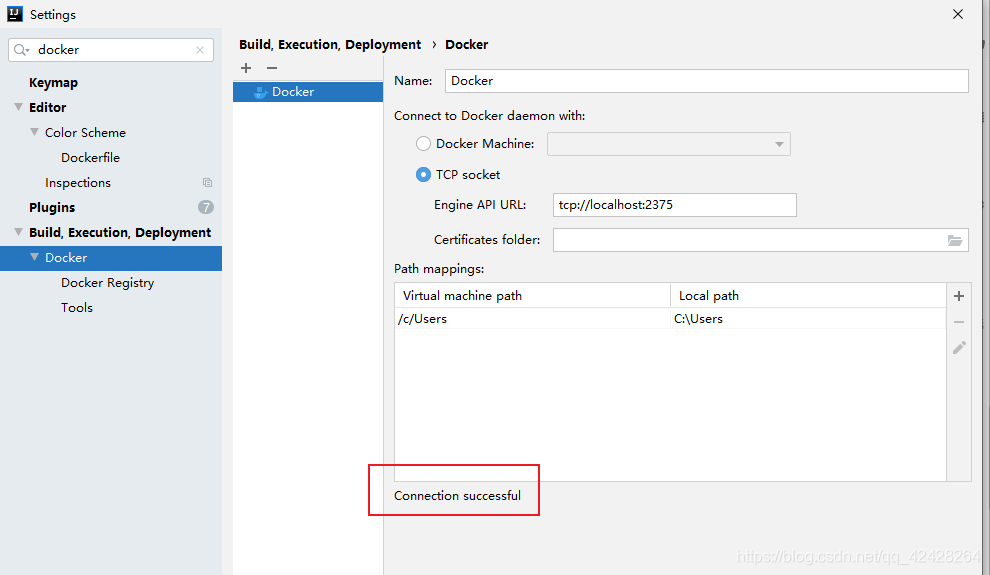990x575 pixels.
Task: Collapse the Editor tree node
Action: click(x=18, y=107)
